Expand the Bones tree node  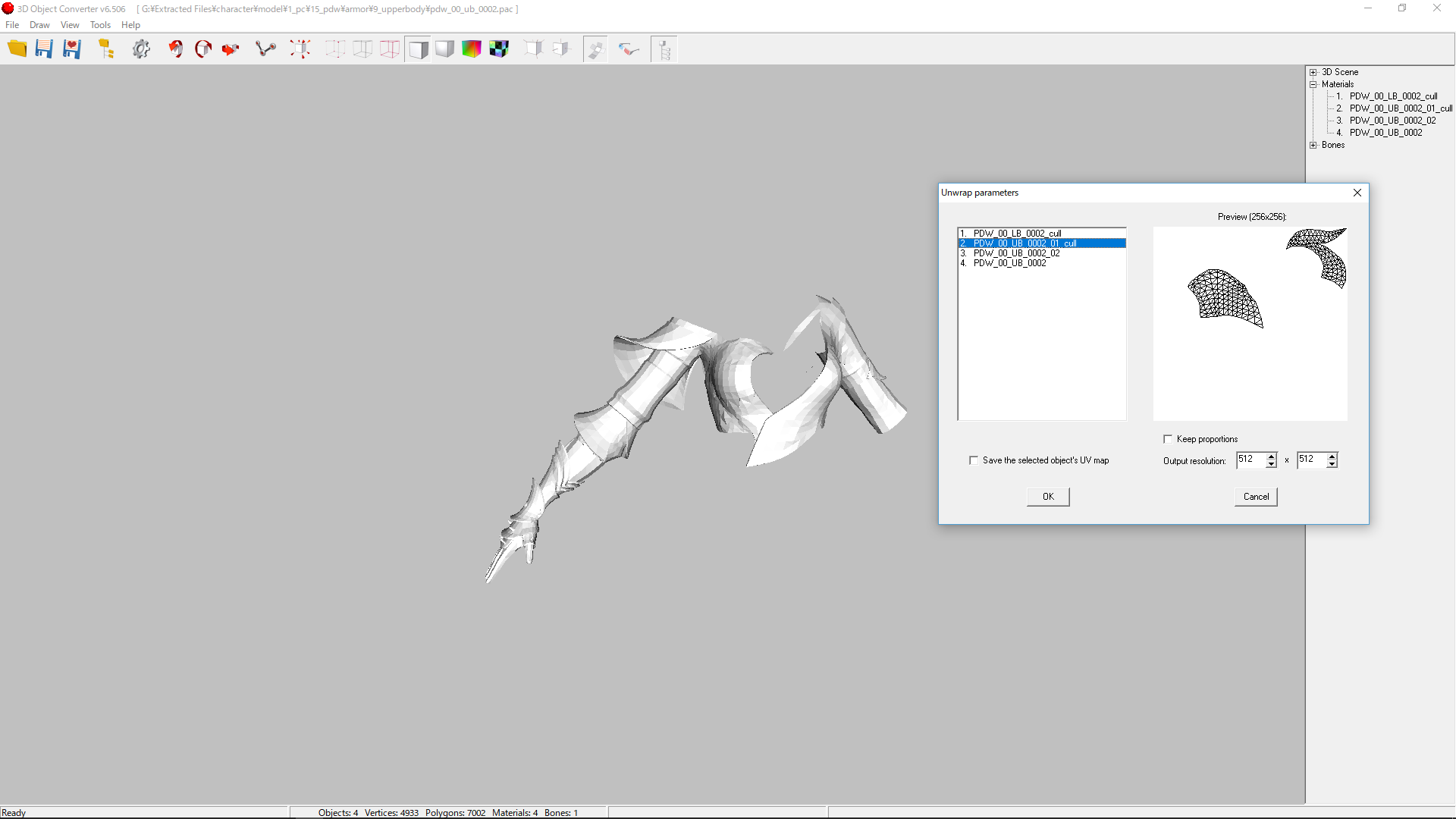[x=1313, y=145]
